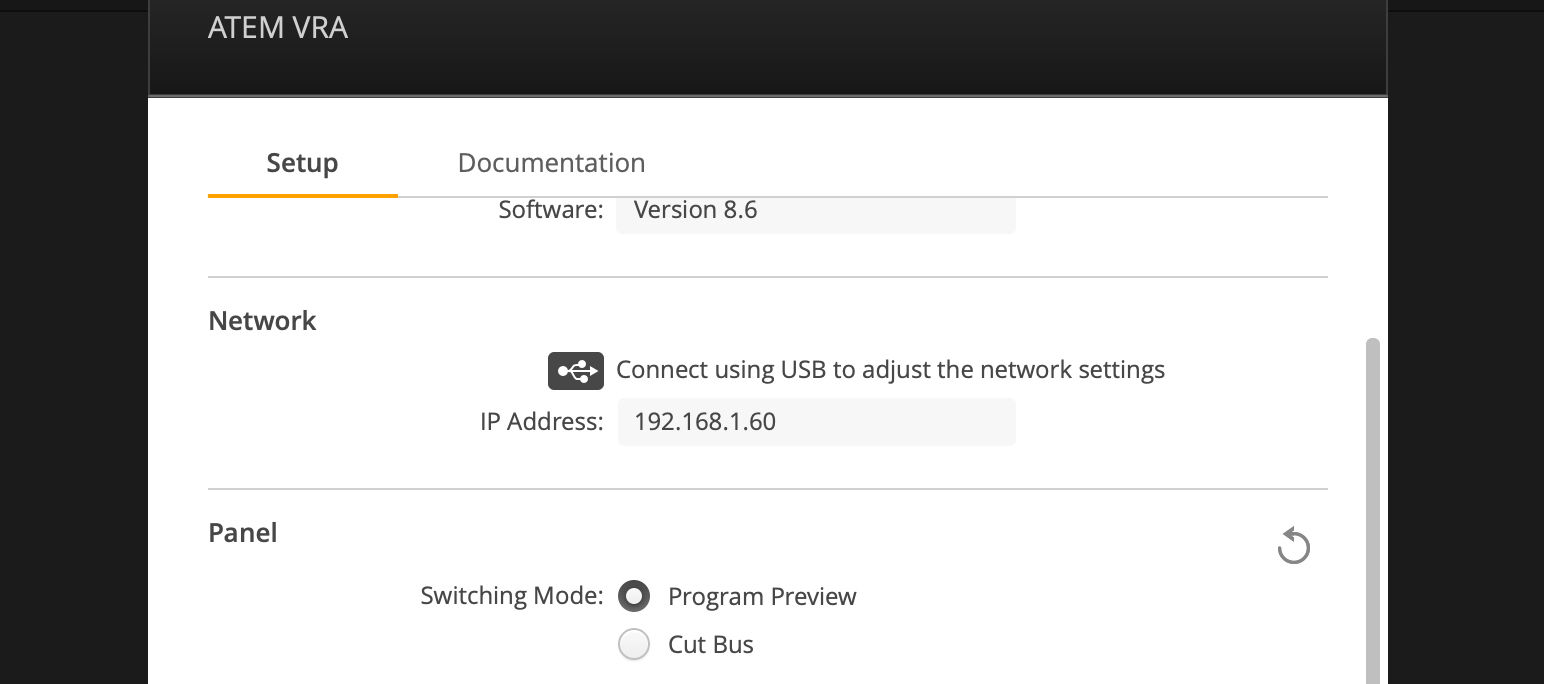Screen dimensions: 1544x684
Task: Click the vertical scrollbar thumb
Action: (x=1372, y=510)
